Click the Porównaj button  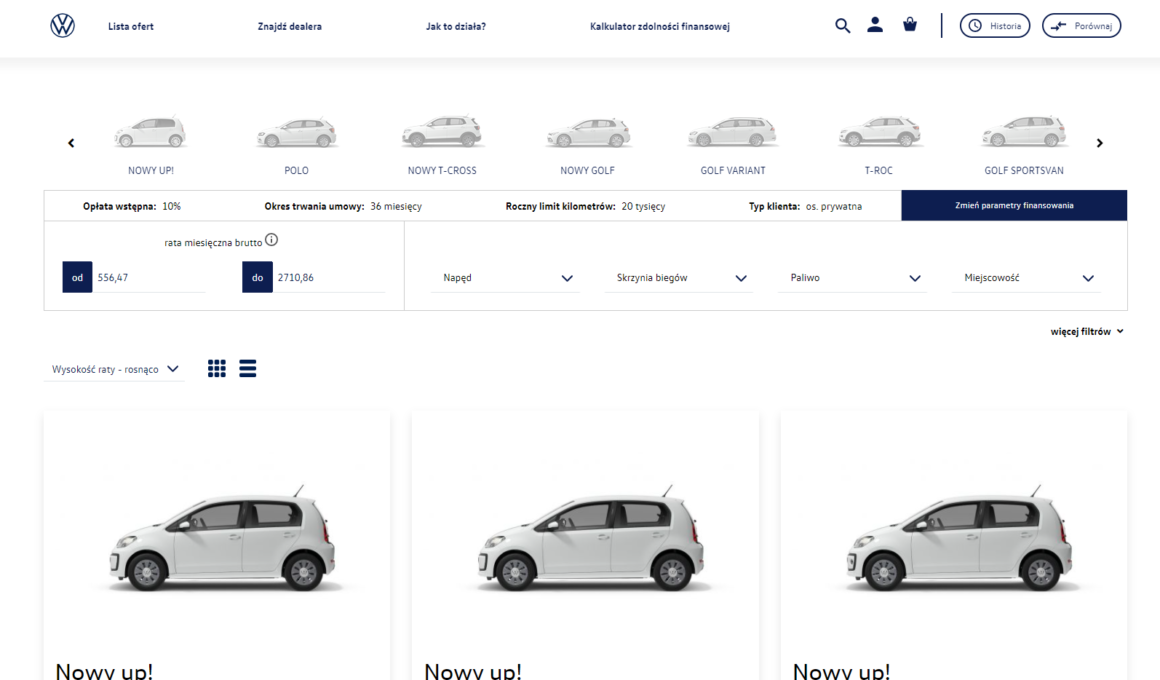[x=1082, y=26]
